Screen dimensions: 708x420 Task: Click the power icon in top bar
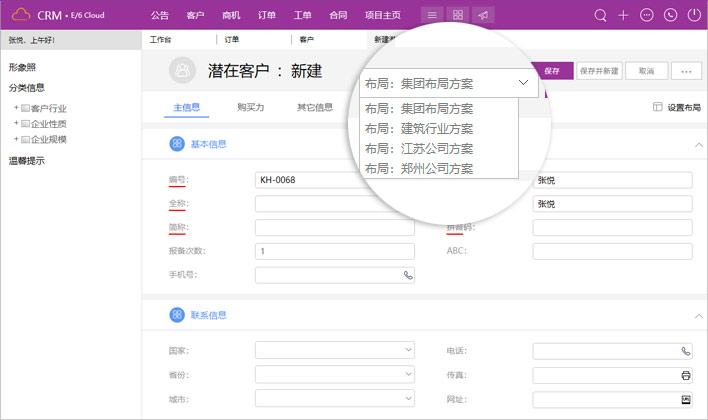(693, 15)
